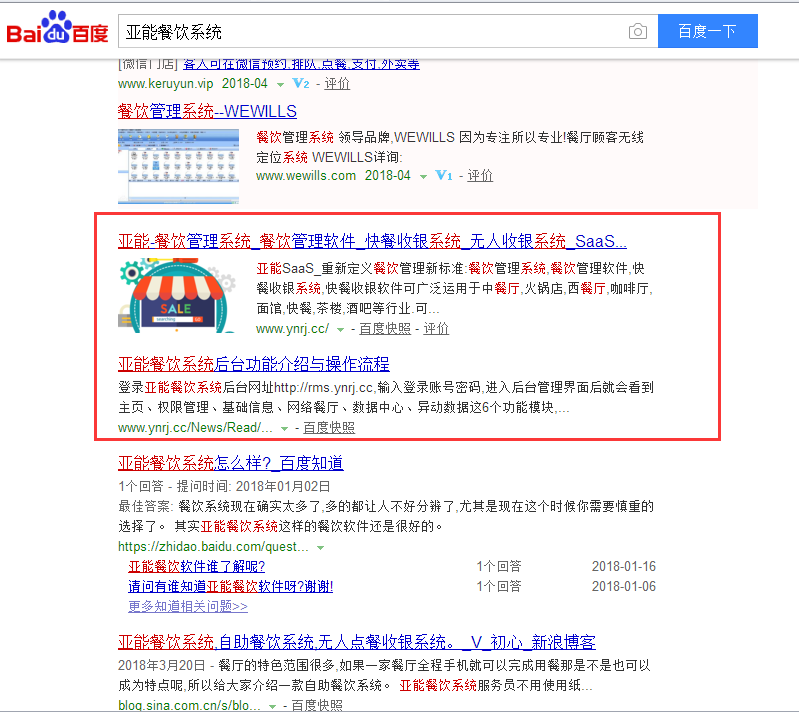Open 亚能-餐饮管理系统 SaaS result title
Viewport: 799px width, 712px height.
(372, 241)
